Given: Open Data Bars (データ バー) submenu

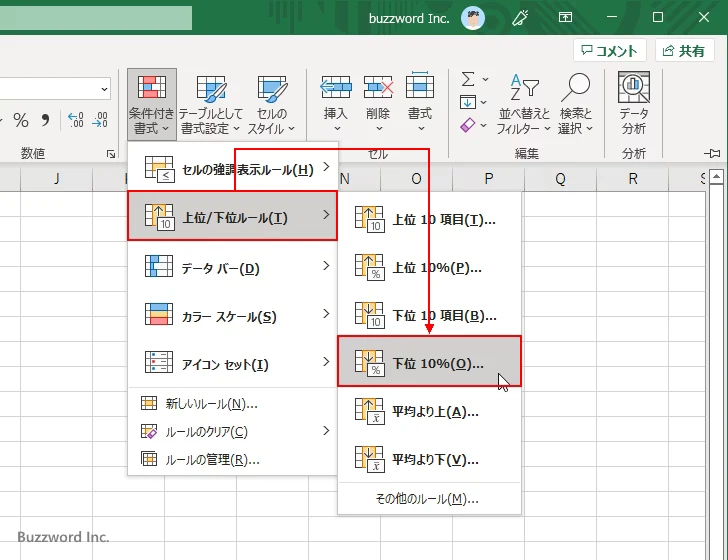Looking at the screenshot, I should (232, 267).
